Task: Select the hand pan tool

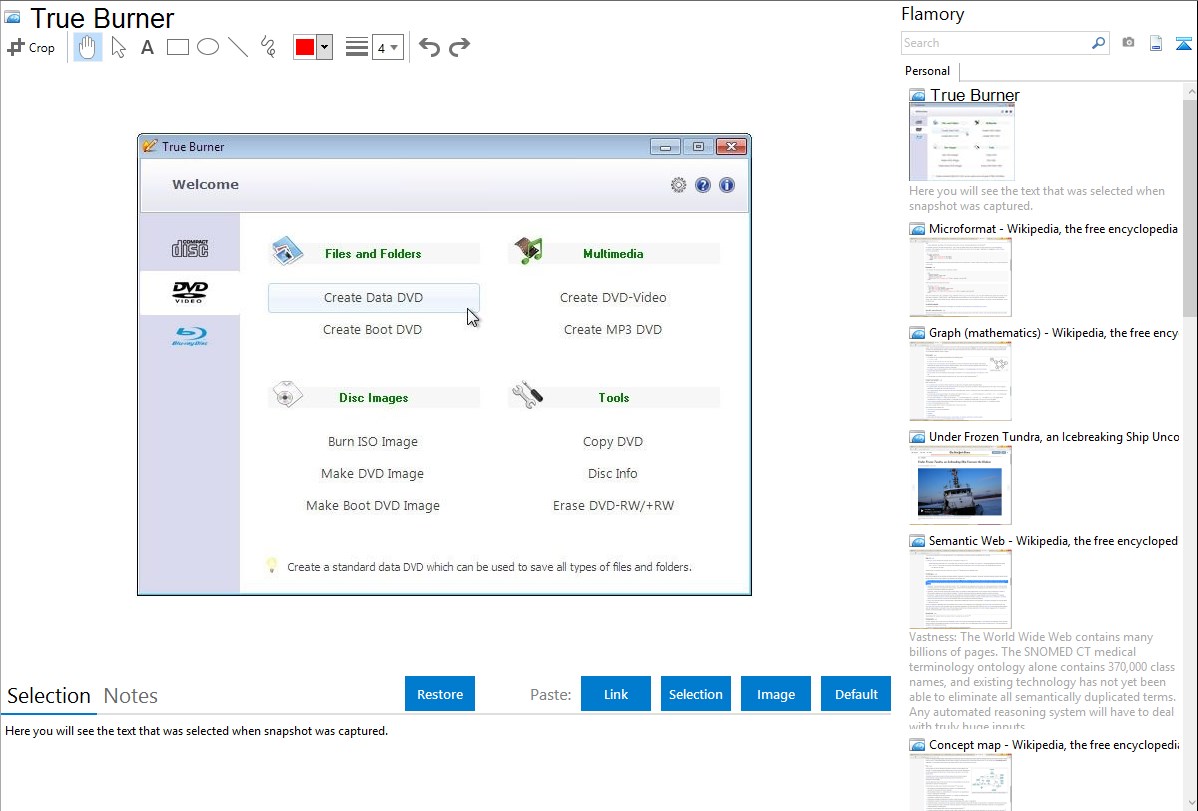Action: tap(88, 47)
